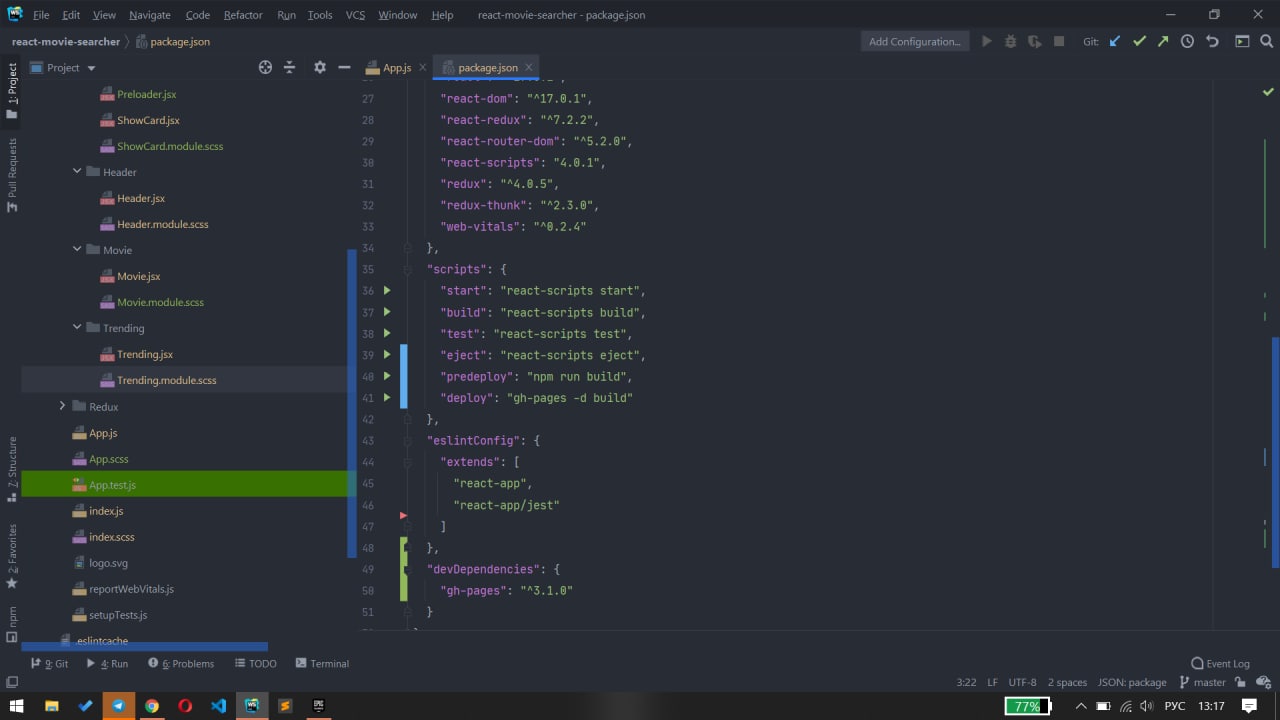Click locate file target icon in Project panel

pos(265,67)
